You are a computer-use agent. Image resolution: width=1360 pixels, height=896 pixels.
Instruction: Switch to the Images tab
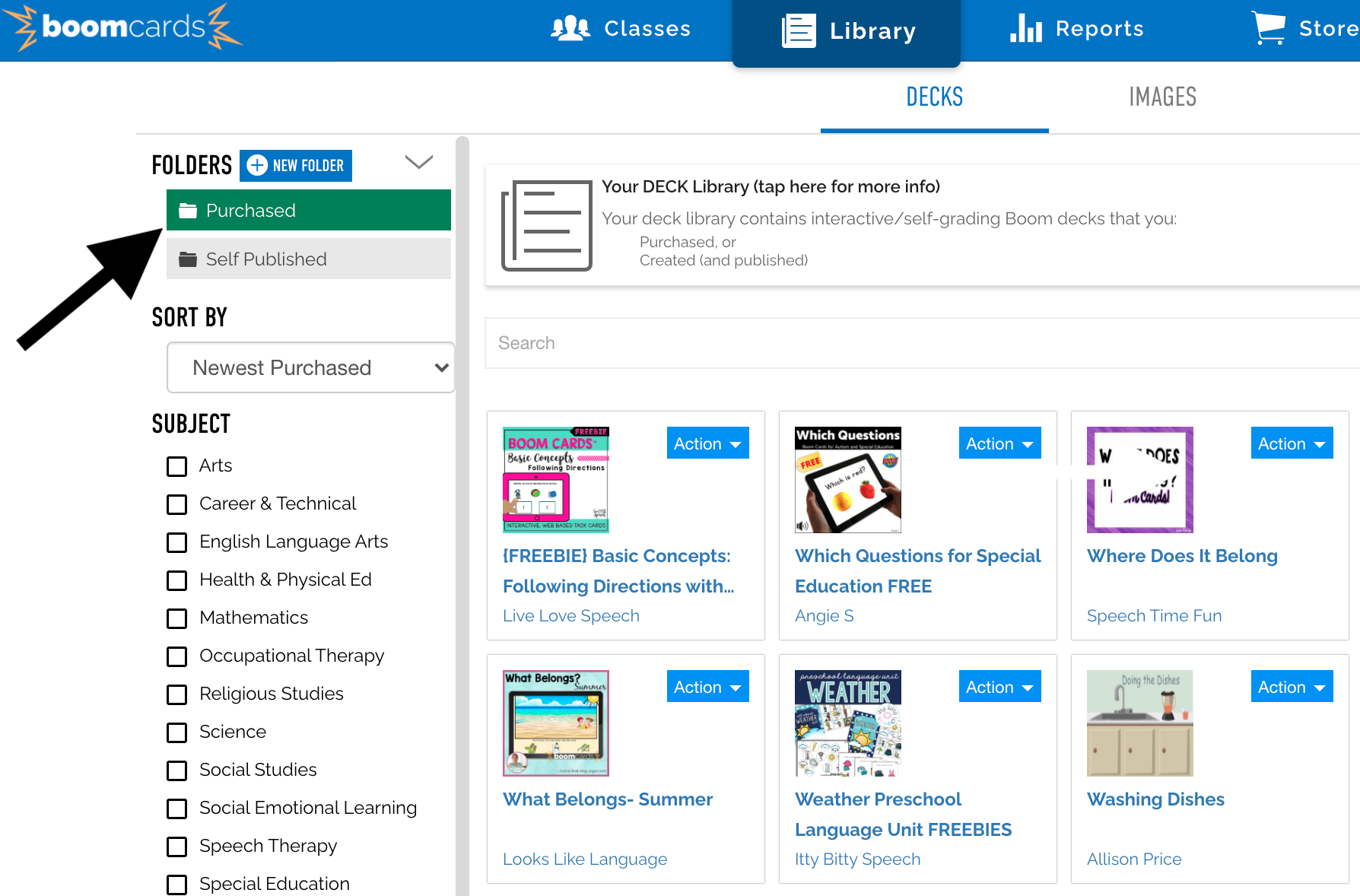pyautogui.click(x=1162, y=97)
